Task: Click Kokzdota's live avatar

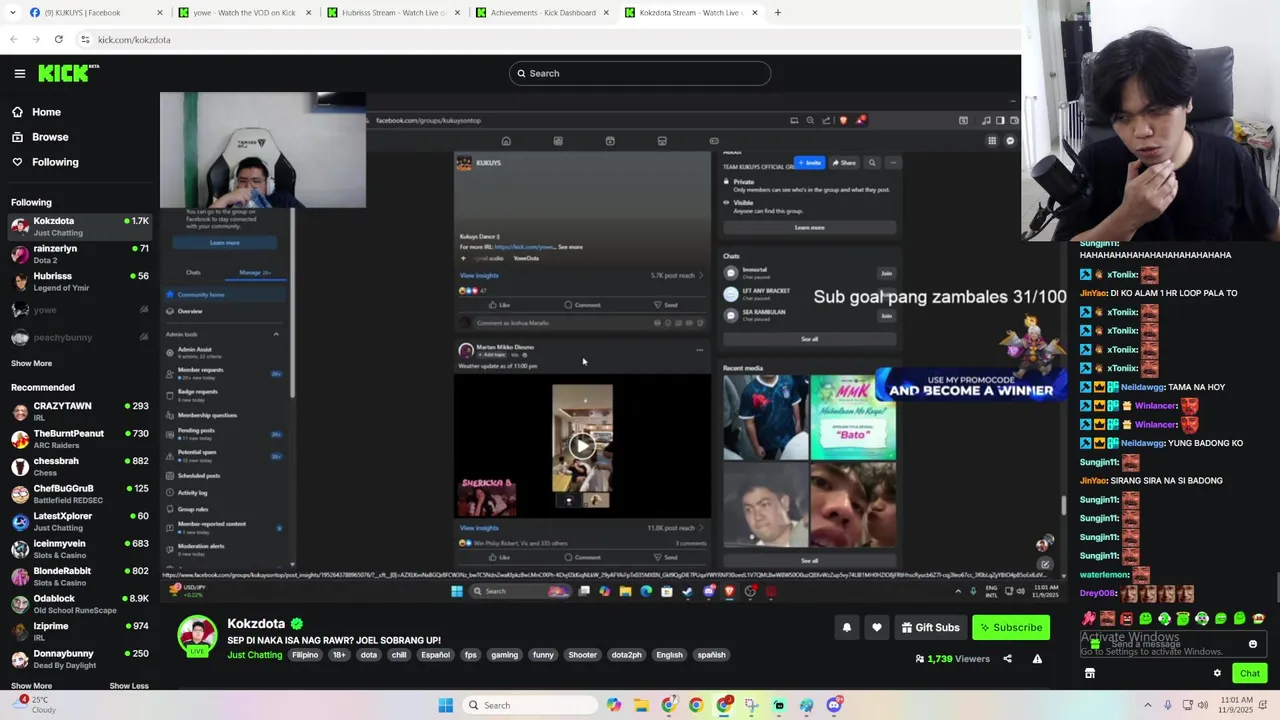Action: click(198, 637)
